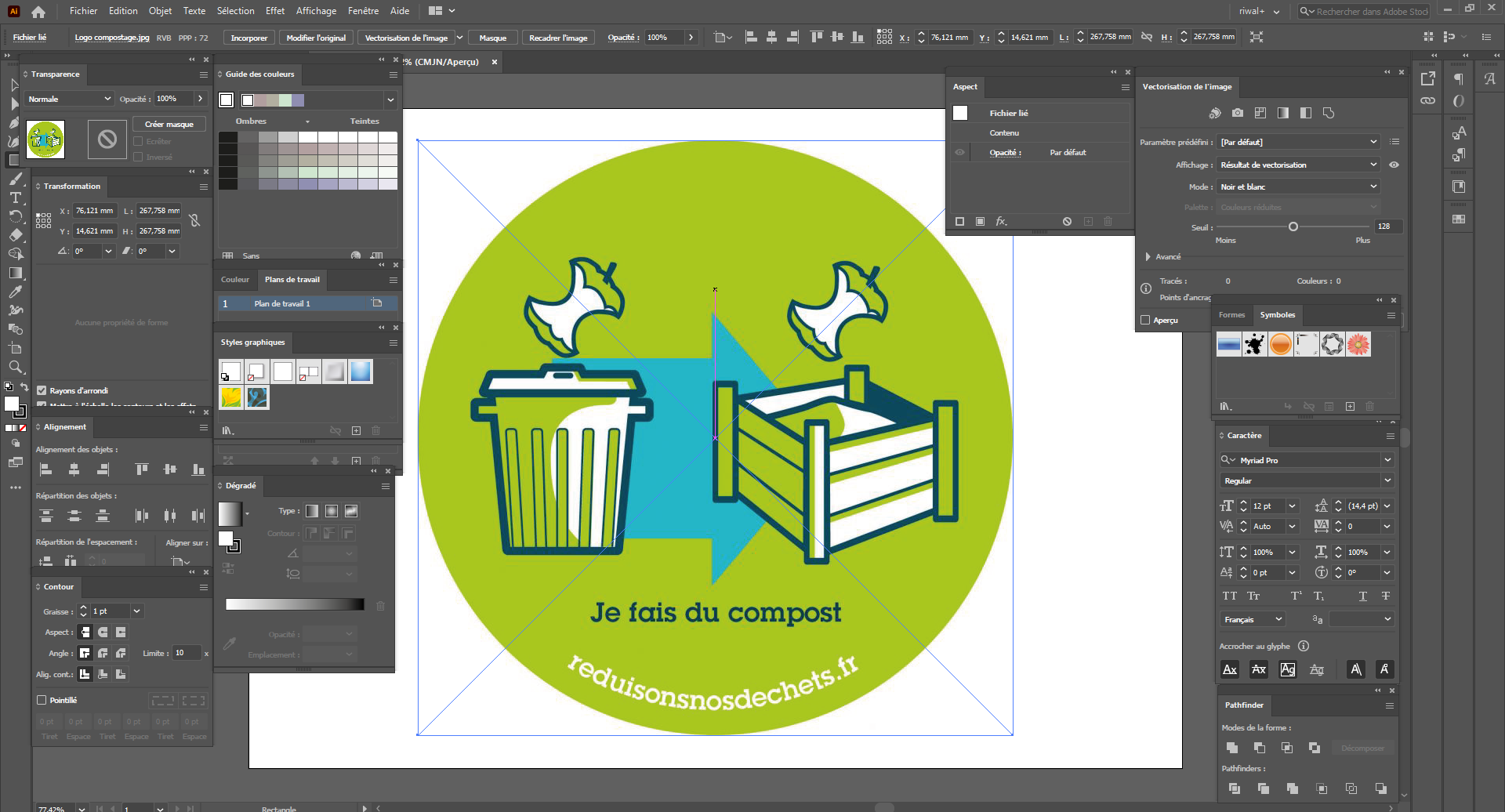Open the Affichage dropdown
1505x812 pixels.
click(x=1299, y=165)
